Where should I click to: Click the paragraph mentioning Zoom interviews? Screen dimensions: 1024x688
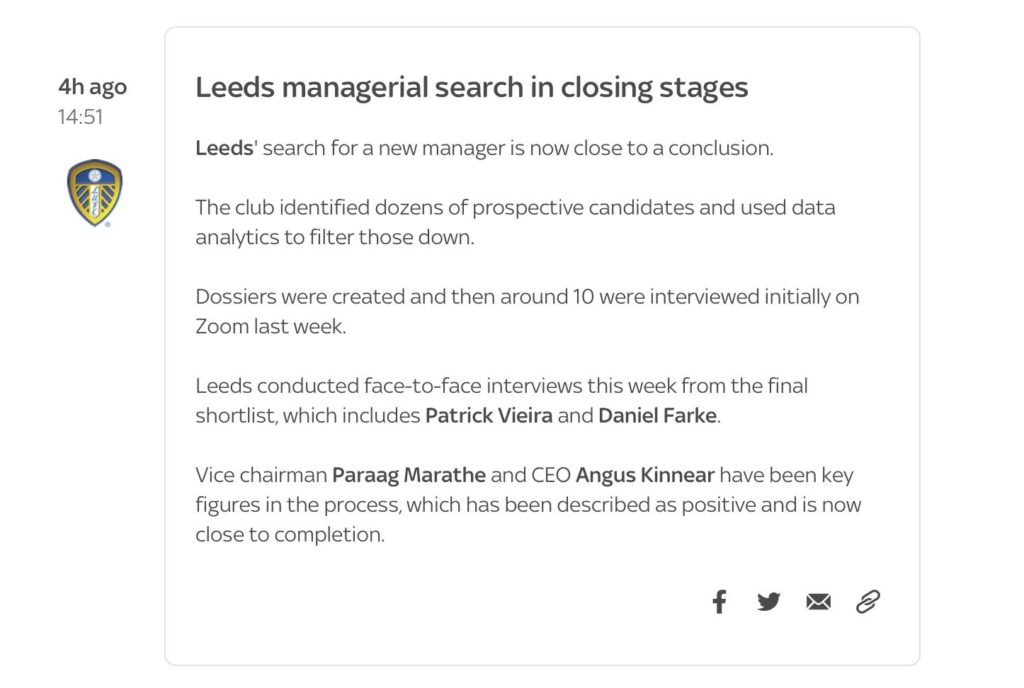click(527, 311)
